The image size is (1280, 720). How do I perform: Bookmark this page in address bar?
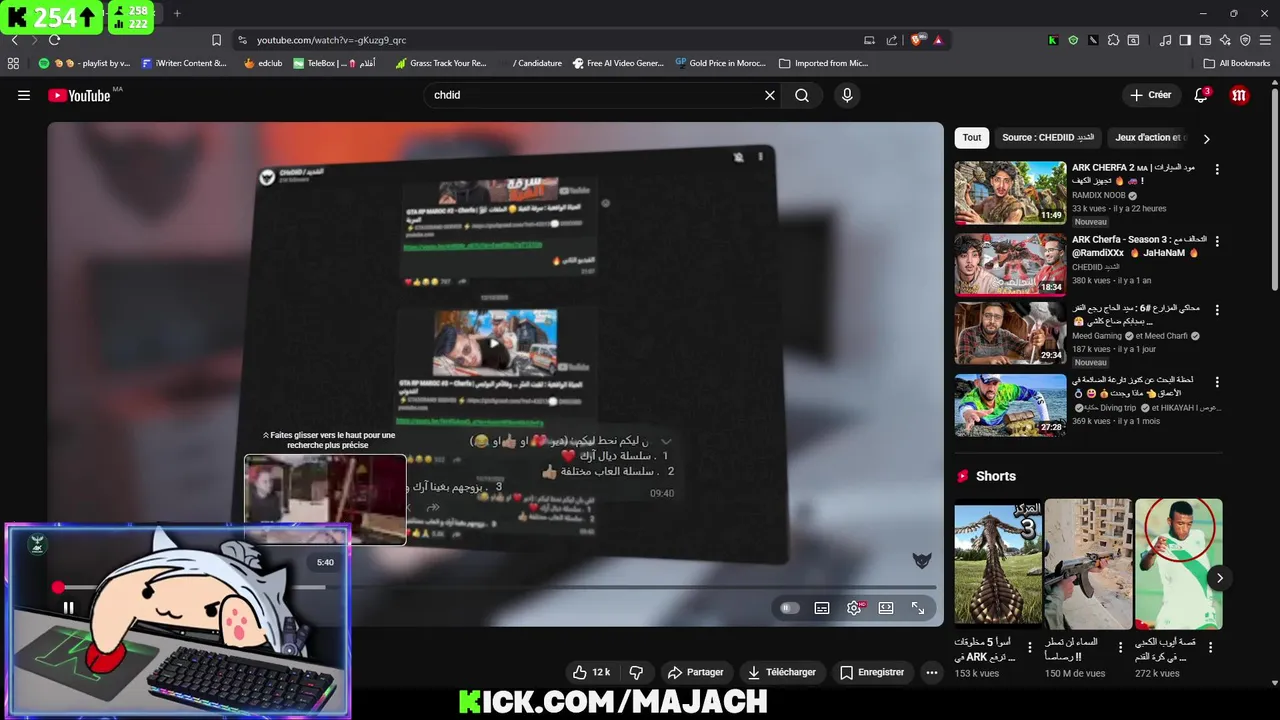point(216,40)
